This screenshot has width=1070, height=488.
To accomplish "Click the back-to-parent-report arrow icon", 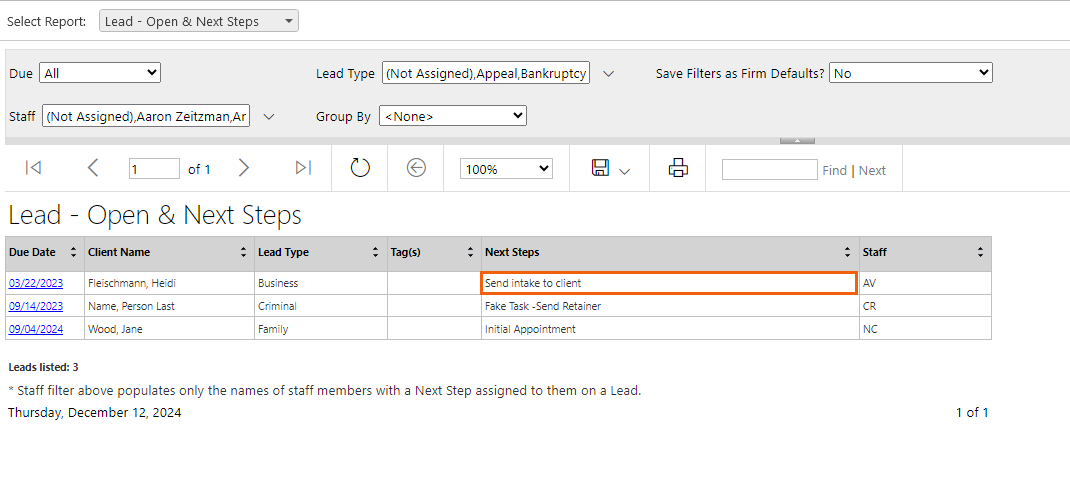I will click(x=416, y=168).
